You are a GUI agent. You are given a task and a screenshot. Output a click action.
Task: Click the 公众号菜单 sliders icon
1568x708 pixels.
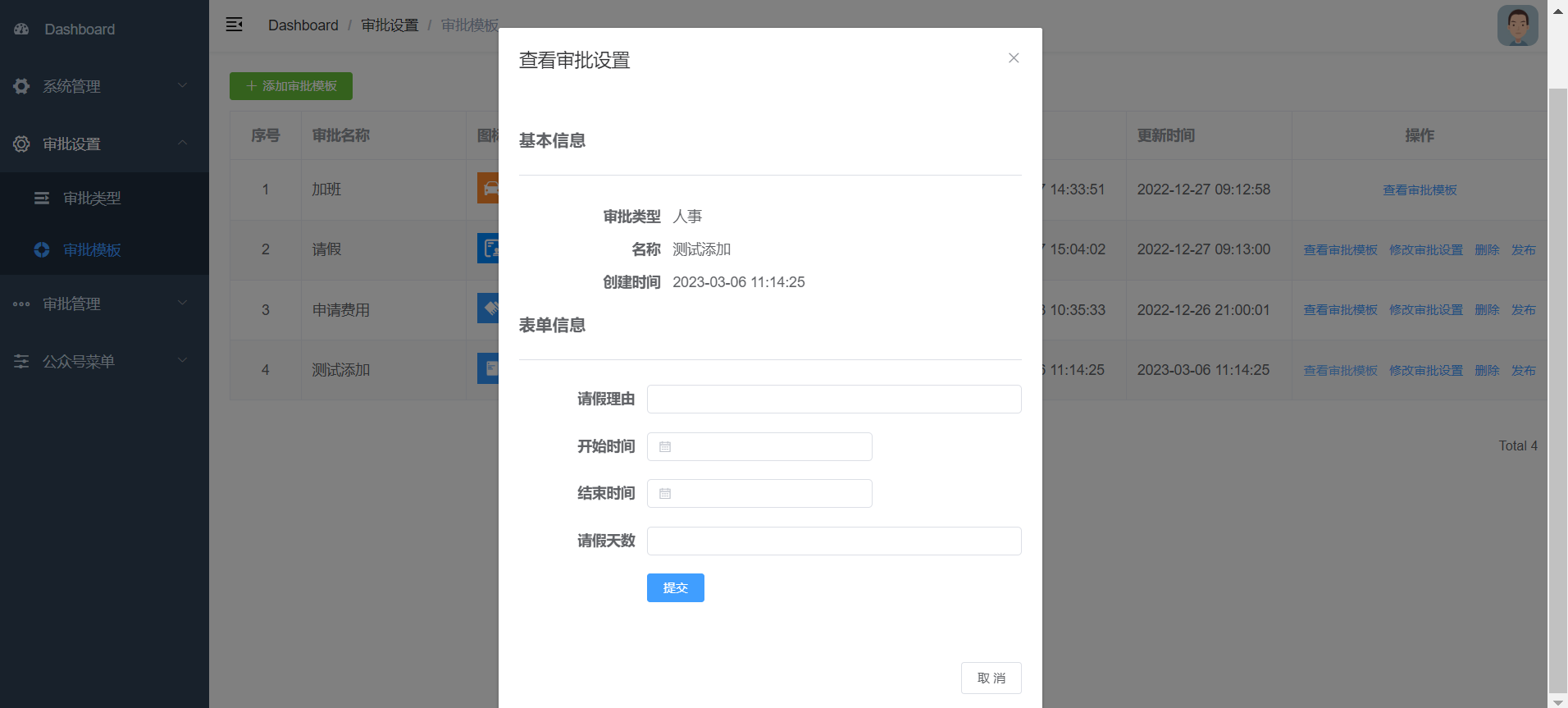click(21, 361)
